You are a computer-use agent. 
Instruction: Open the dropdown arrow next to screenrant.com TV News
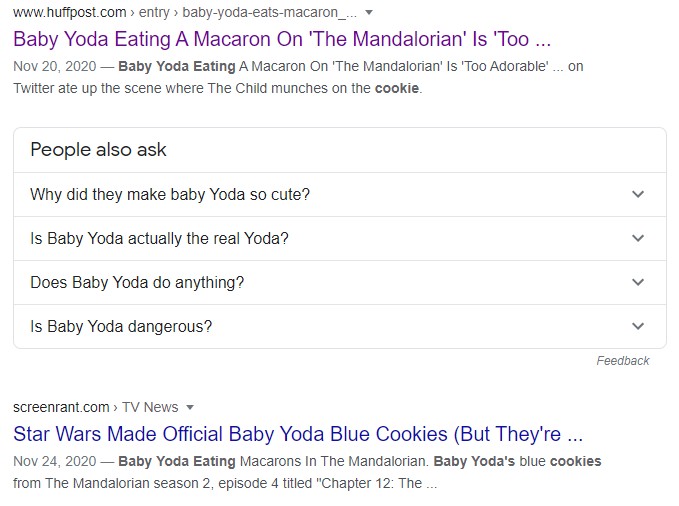(x=190, y=407)
